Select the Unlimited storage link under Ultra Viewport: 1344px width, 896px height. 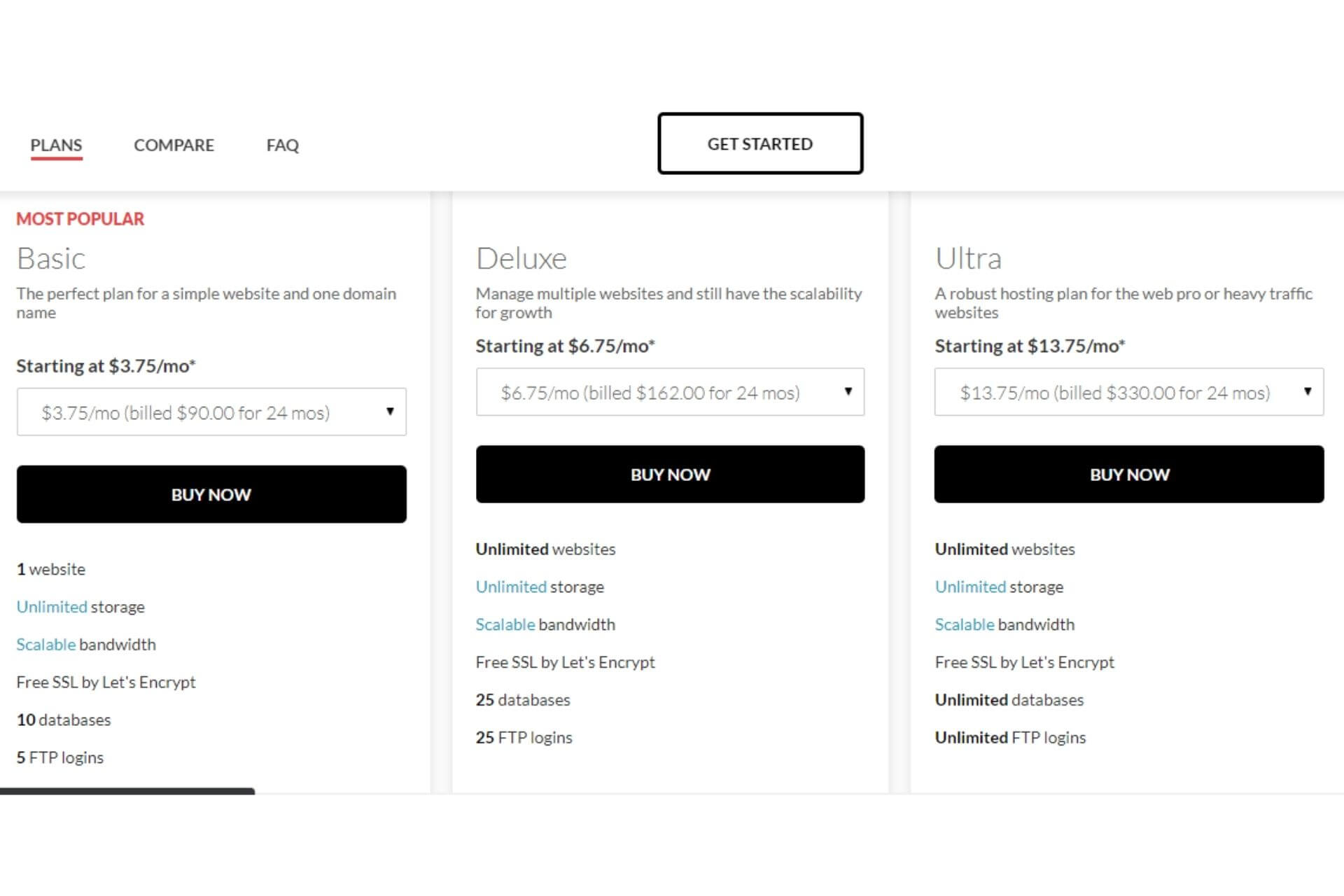[x=970, y=587]
